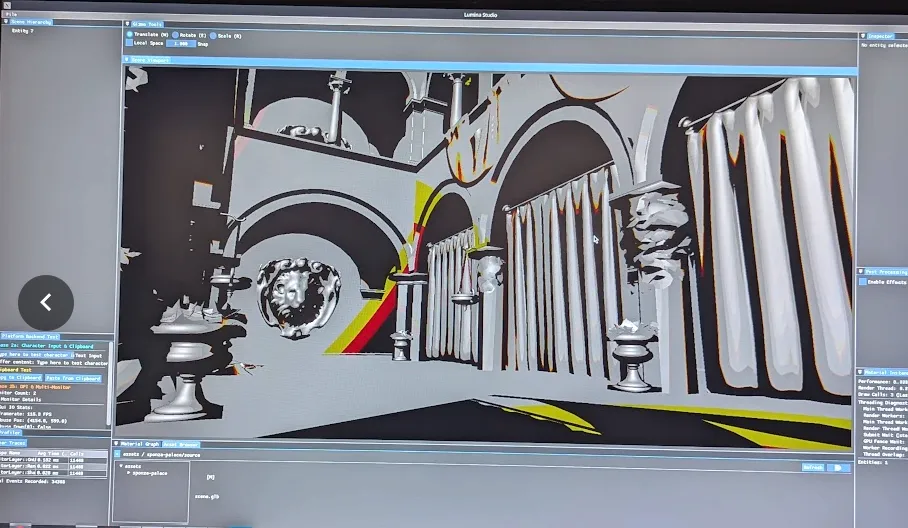
Task: Collapse the bottom Material Graph panel arrow
Action: (x=116, y=443)
